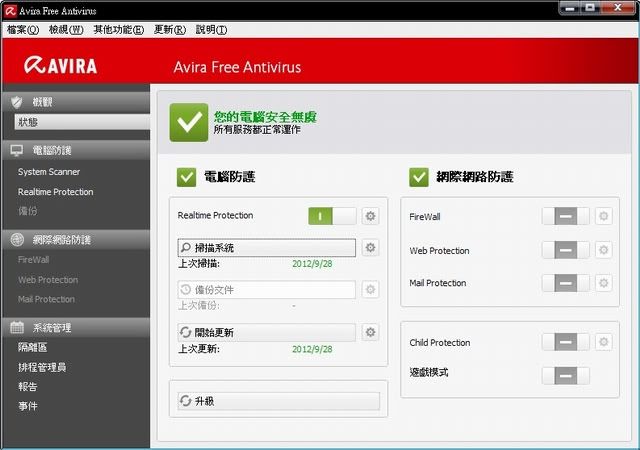
Task: Open Child Protection settings gear icon
Action: pyautogui.click(x=603, y=343)
